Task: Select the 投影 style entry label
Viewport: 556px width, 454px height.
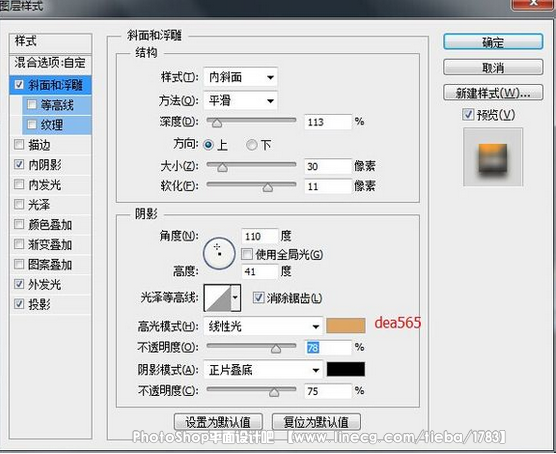Action: pyautogui.click(x=39, y=304)
